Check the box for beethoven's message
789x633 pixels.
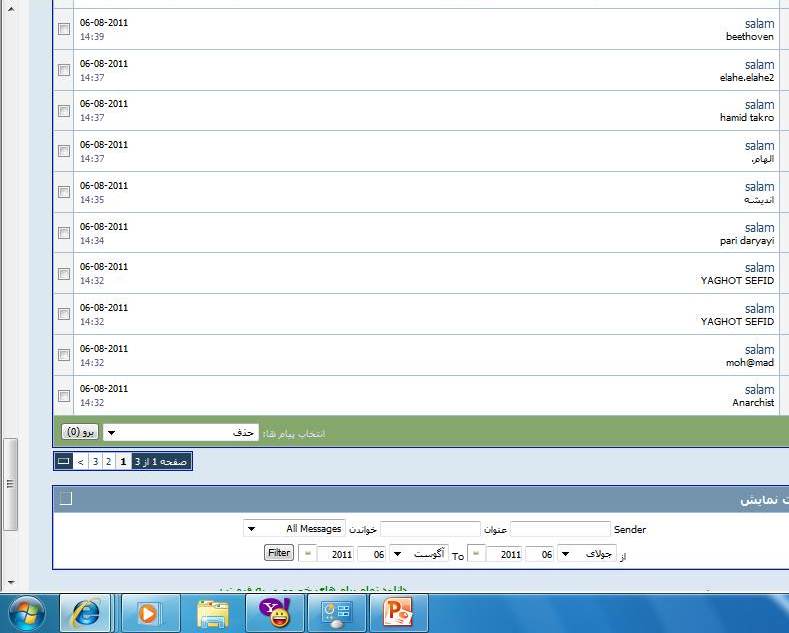pos(64,29)
